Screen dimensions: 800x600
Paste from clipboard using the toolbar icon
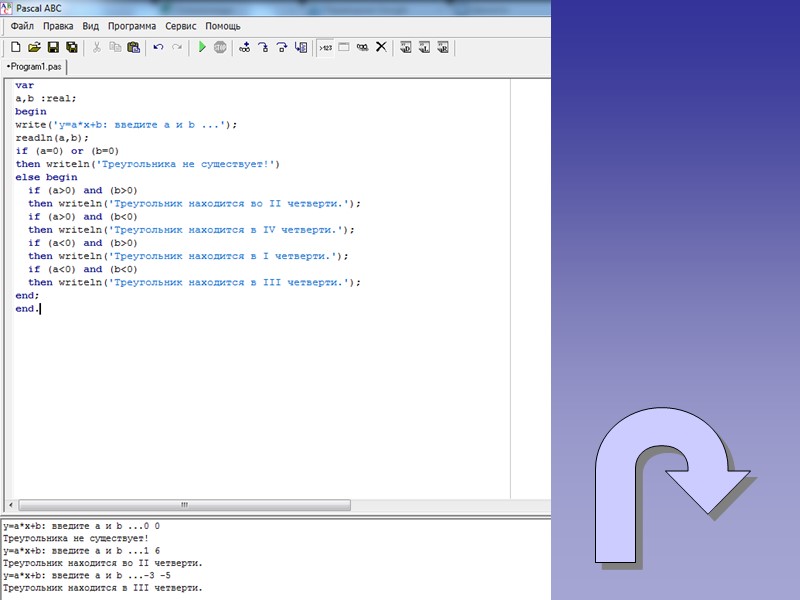[x=133, y=47]
